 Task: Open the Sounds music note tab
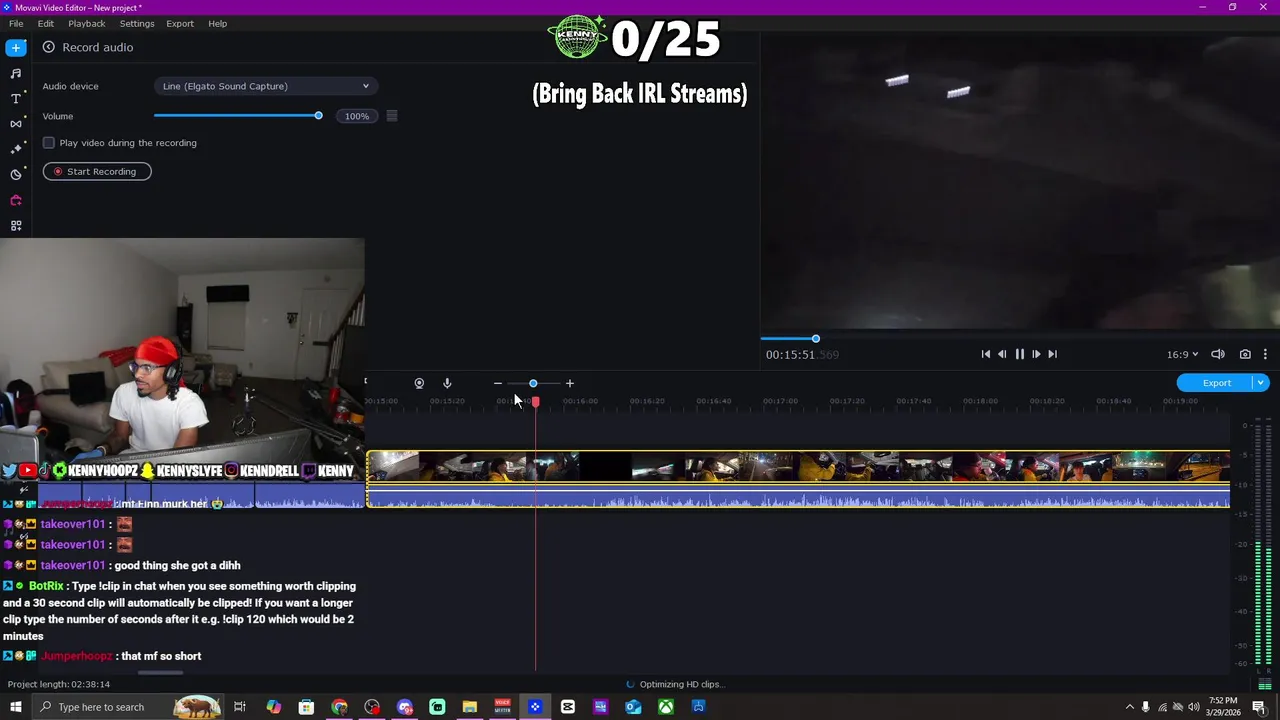[x=16, y=73]
